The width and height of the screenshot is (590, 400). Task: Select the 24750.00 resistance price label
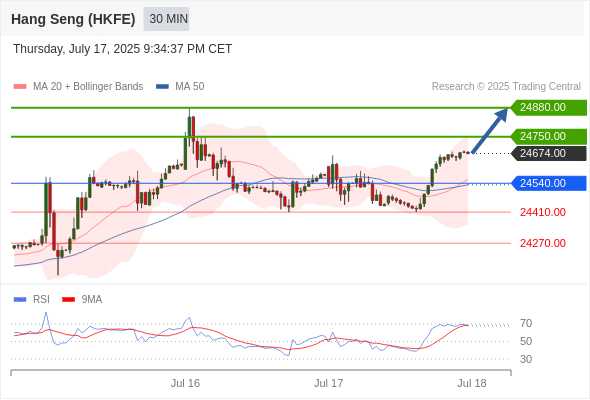549,136
